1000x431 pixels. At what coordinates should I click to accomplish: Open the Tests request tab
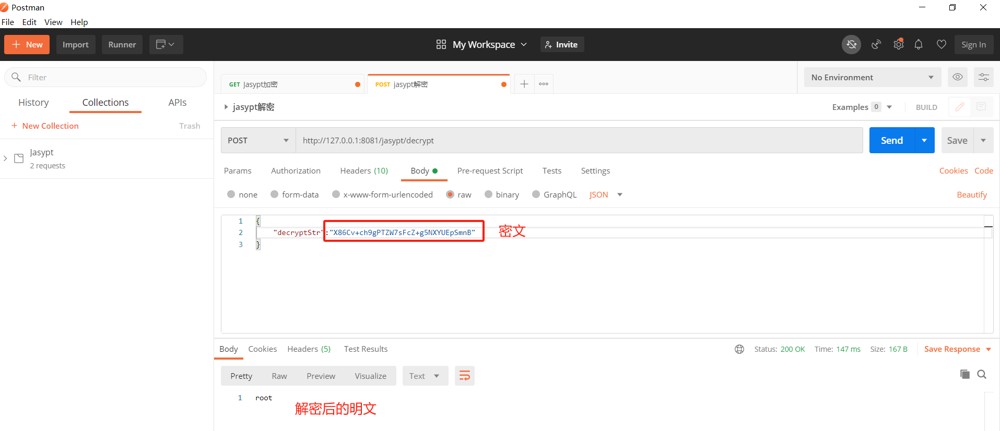(x=552, y=171)
